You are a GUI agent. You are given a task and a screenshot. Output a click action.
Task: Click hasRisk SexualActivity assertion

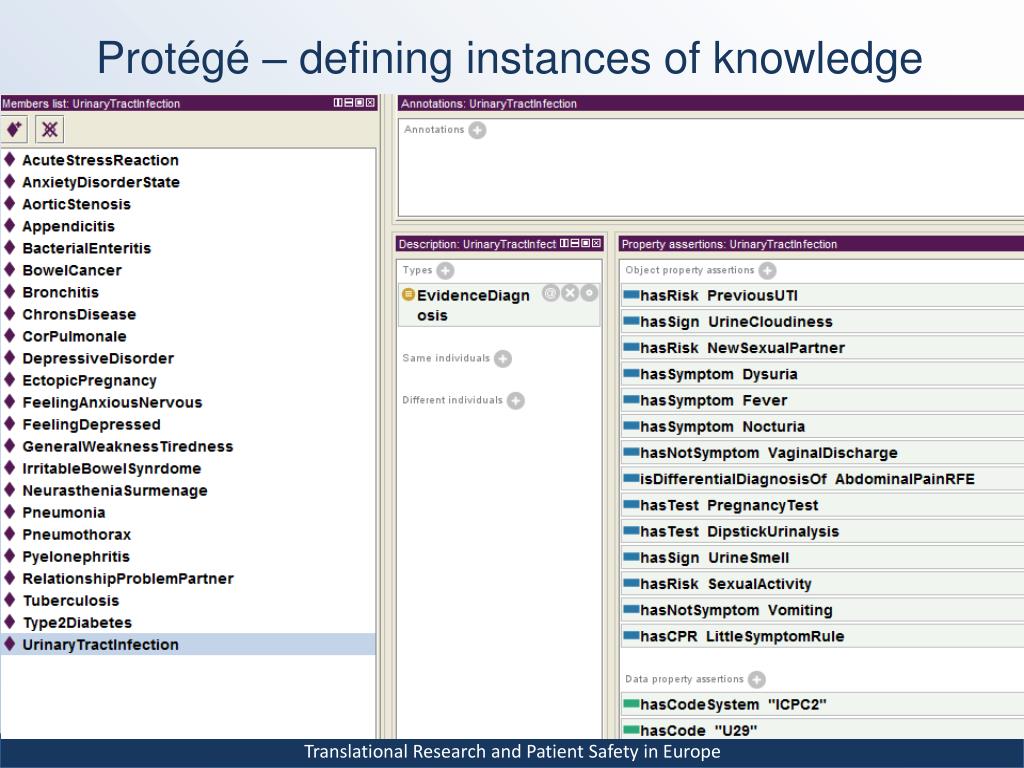click(823, 584)
